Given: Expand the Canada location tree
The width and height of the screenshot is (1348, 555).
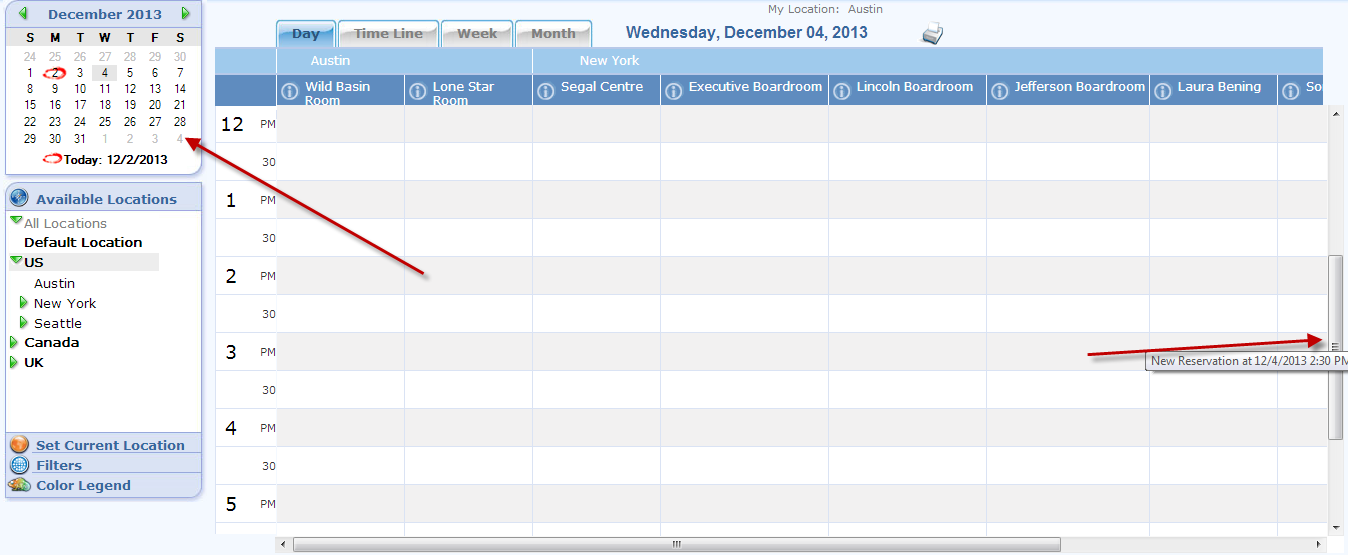Looking at the screenshot, I should (x=14, y=343).
